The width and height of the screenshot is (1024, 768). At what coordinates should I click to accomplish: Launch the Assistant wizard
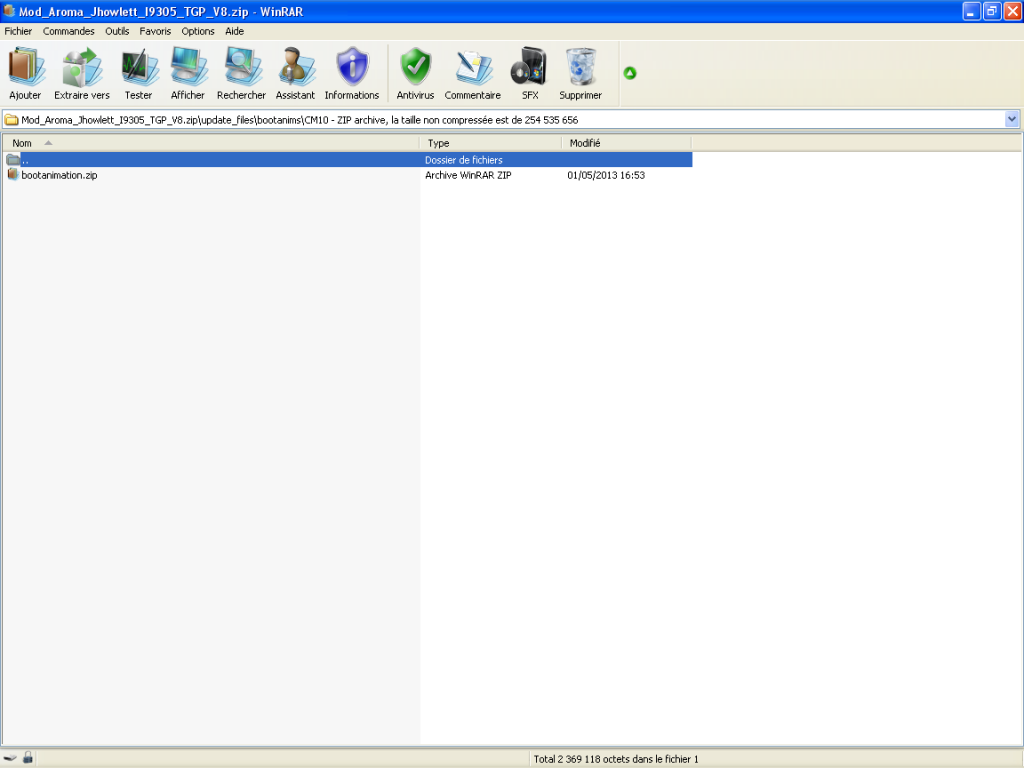tap(295, 73)
